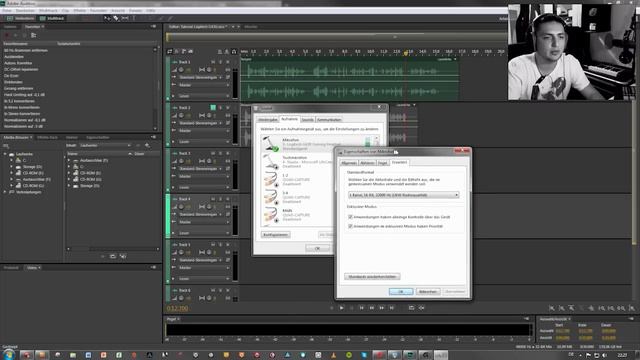Select 'Gesang entfernen' favorite

pos(19,88)
